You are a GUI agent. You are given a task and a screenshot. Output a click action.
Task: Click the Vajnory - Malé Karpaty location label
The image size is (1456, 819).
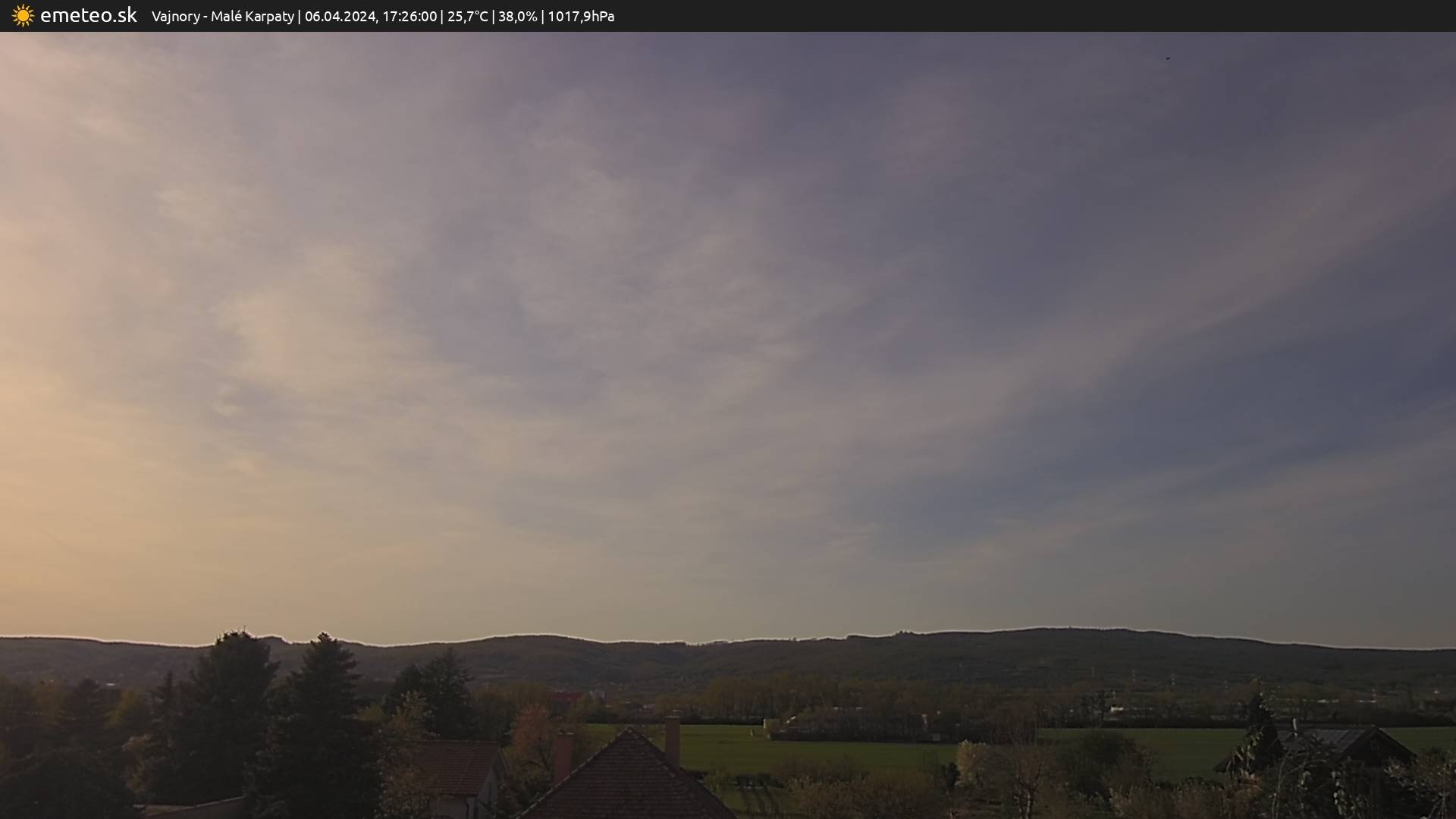coord(222,17)
